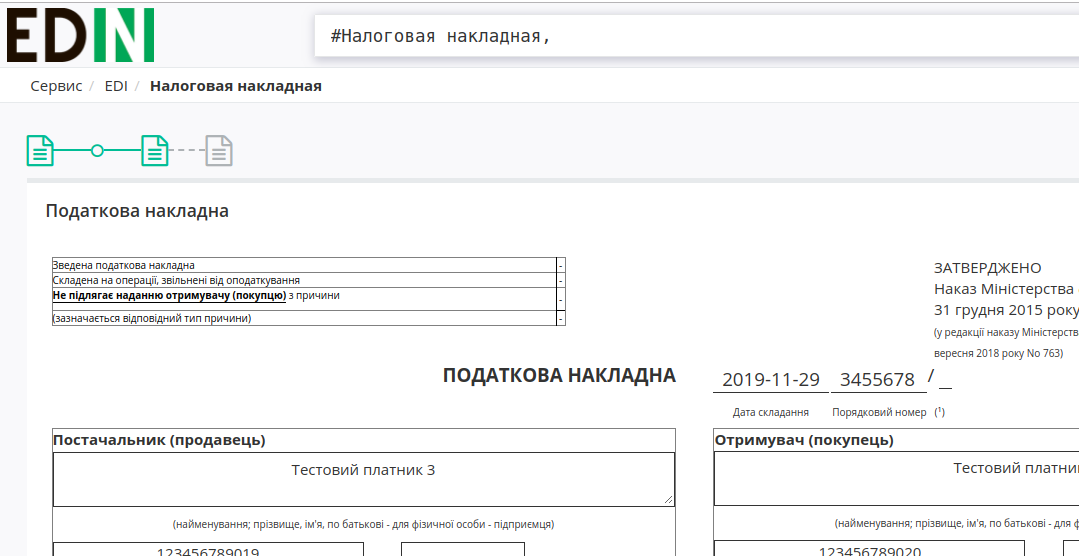Click the second green document step icon

click(155, 151)
